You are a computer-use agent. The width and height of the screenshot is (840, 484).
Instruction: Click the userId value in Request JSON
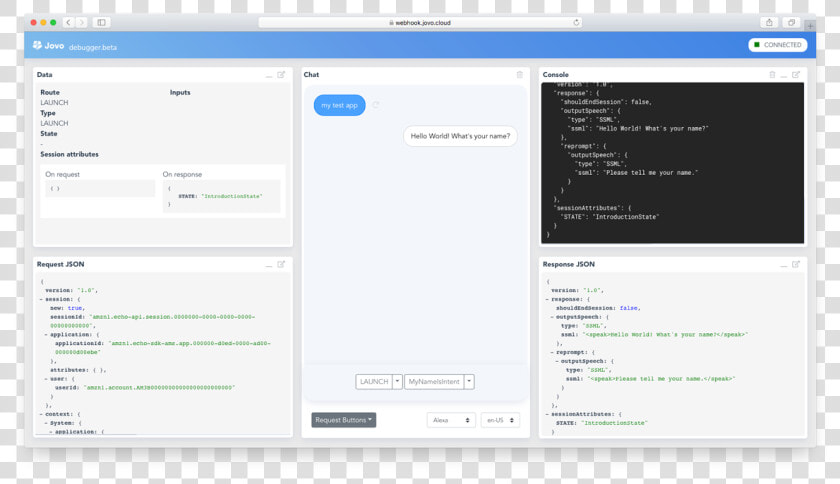tap(159, 387)
